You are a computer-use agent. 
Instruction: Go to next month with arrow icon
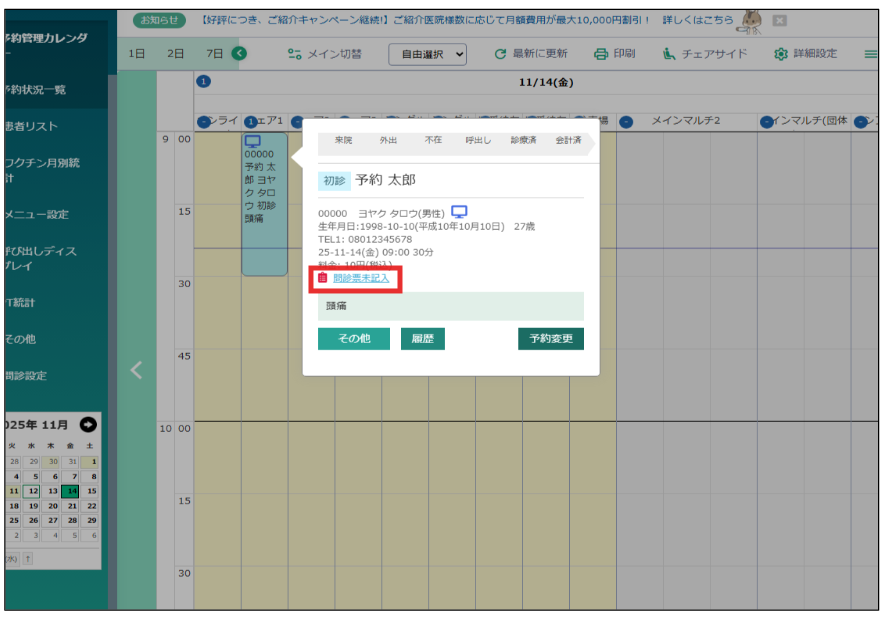click(x=89, y=425)
